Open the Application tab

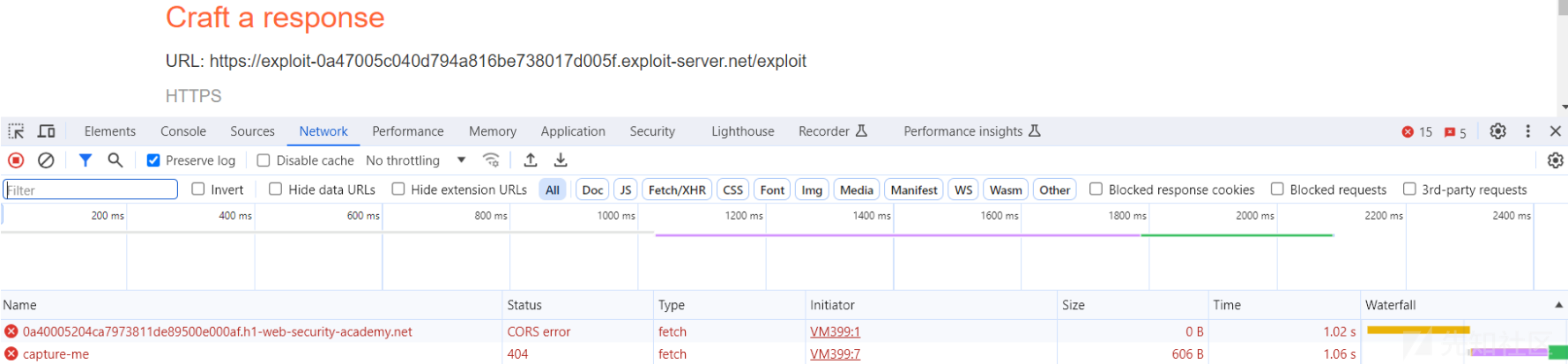pos(573,131)
